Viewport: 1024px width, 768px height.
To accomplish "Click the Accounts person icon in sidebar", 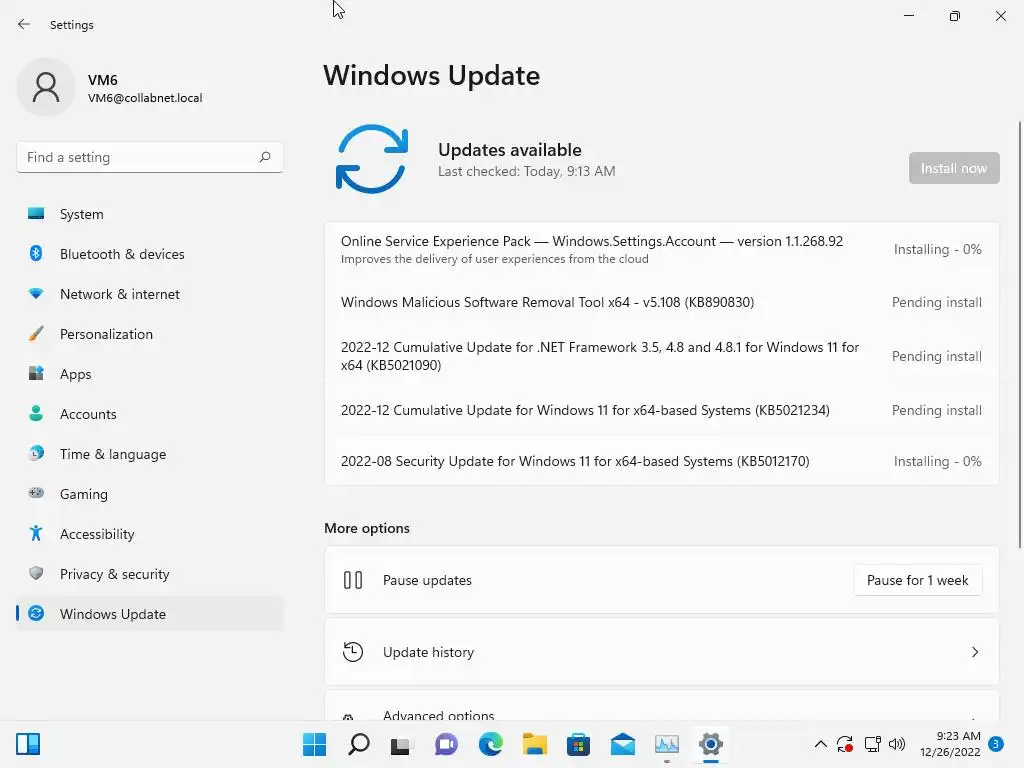I will pyautogui.click(x=36, y=413).
